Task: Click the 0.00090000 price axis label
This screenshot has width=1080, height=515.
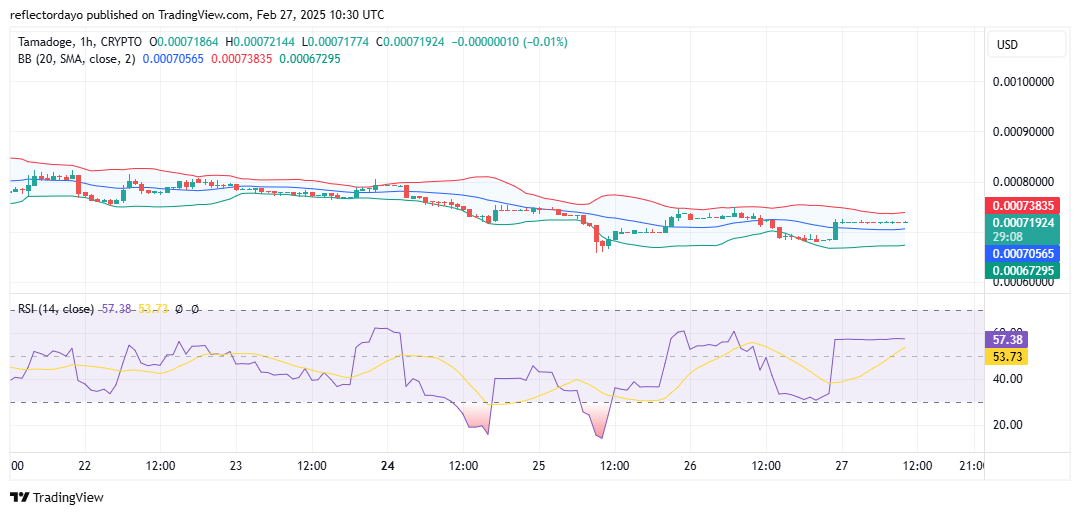Action: [x=1024, y=132]
